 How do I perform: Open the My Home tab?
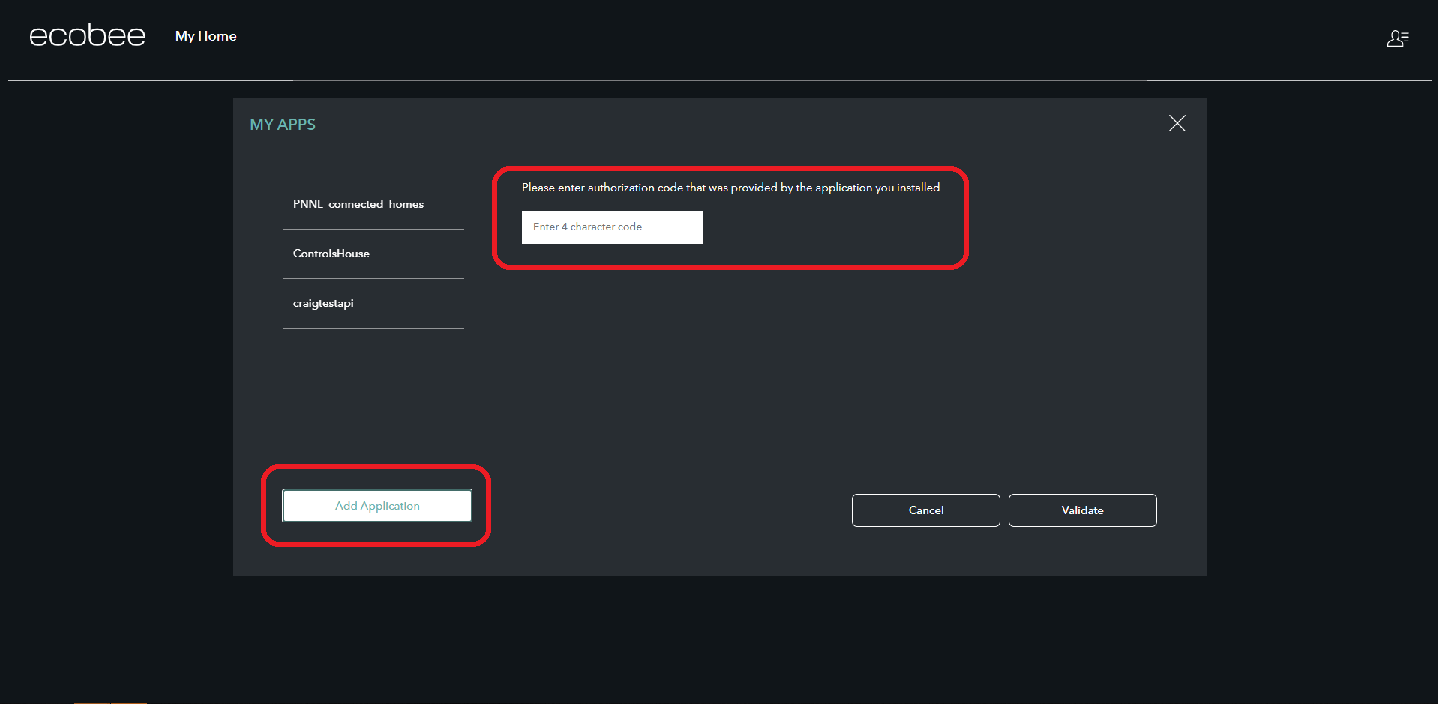[206, 36]
